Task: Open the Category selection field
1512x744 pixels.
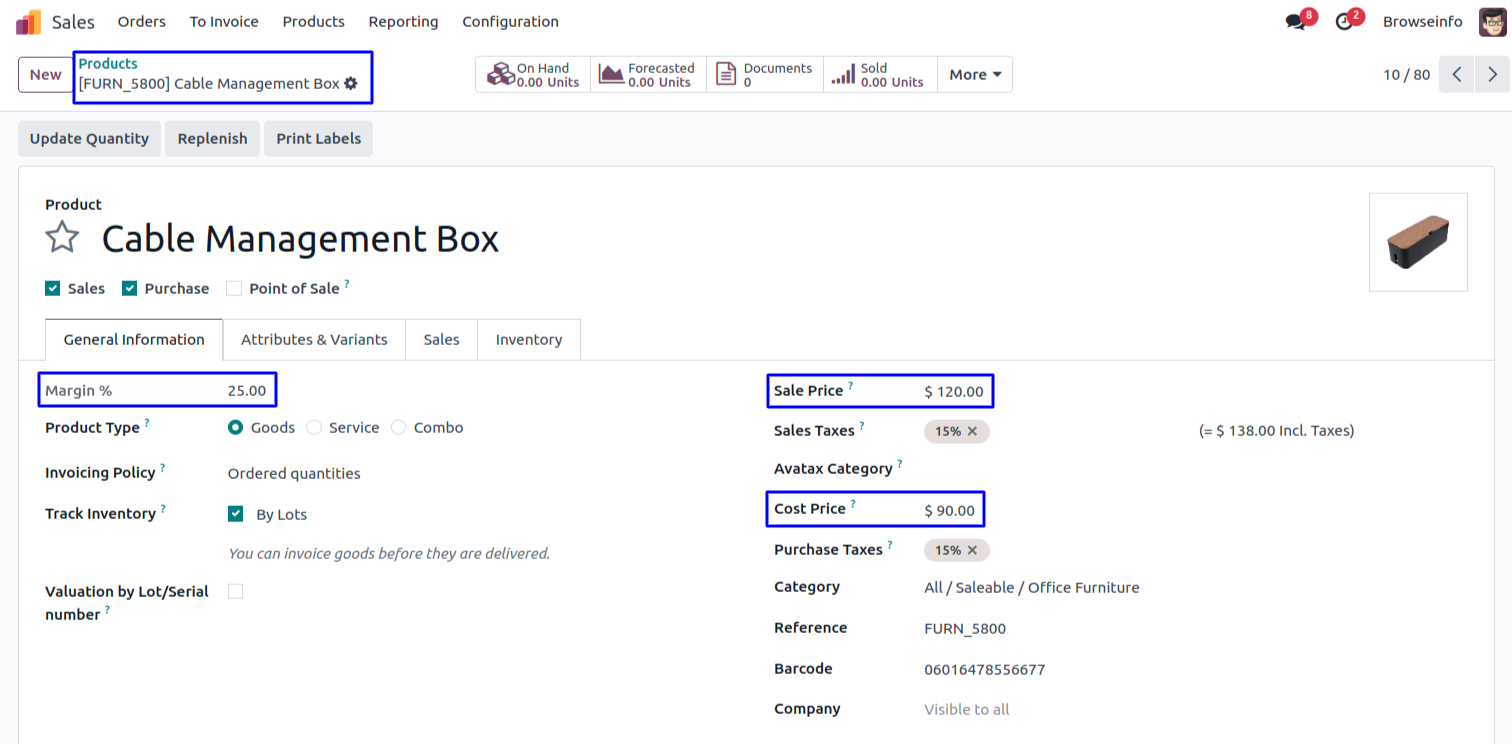Action: 1031,588
